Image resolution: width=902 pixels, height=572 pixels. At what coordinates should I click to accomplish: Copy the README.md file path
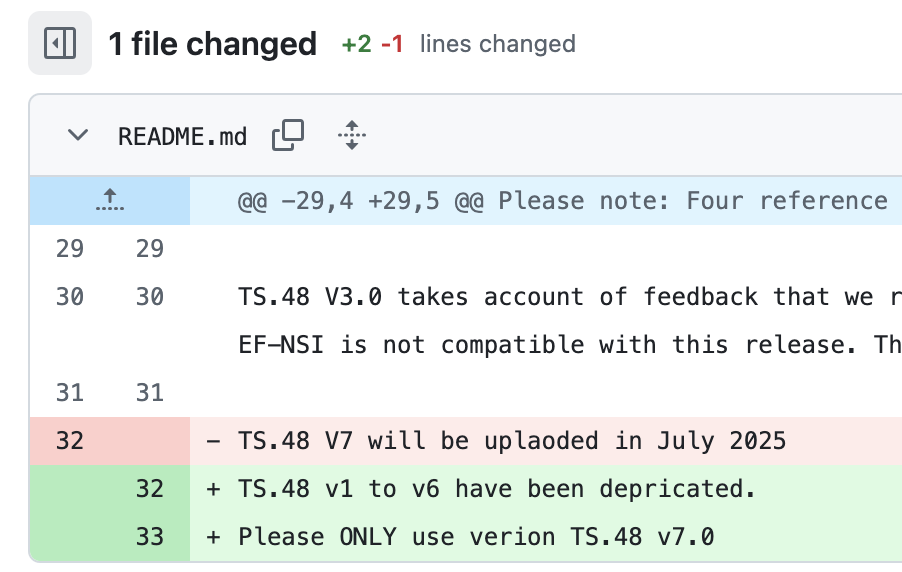click(288, 135)
